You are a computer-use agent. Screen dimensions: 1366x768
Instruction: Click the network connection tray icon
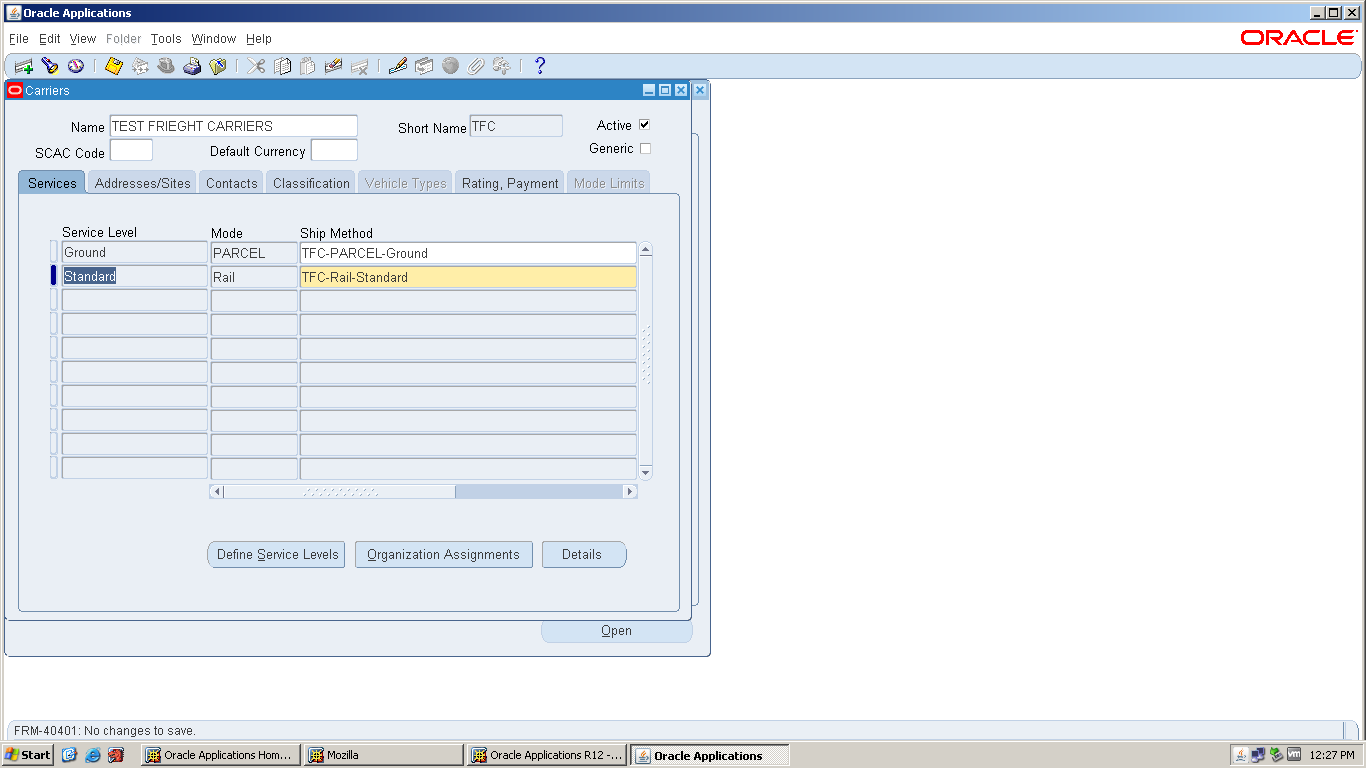point(1258,755)
